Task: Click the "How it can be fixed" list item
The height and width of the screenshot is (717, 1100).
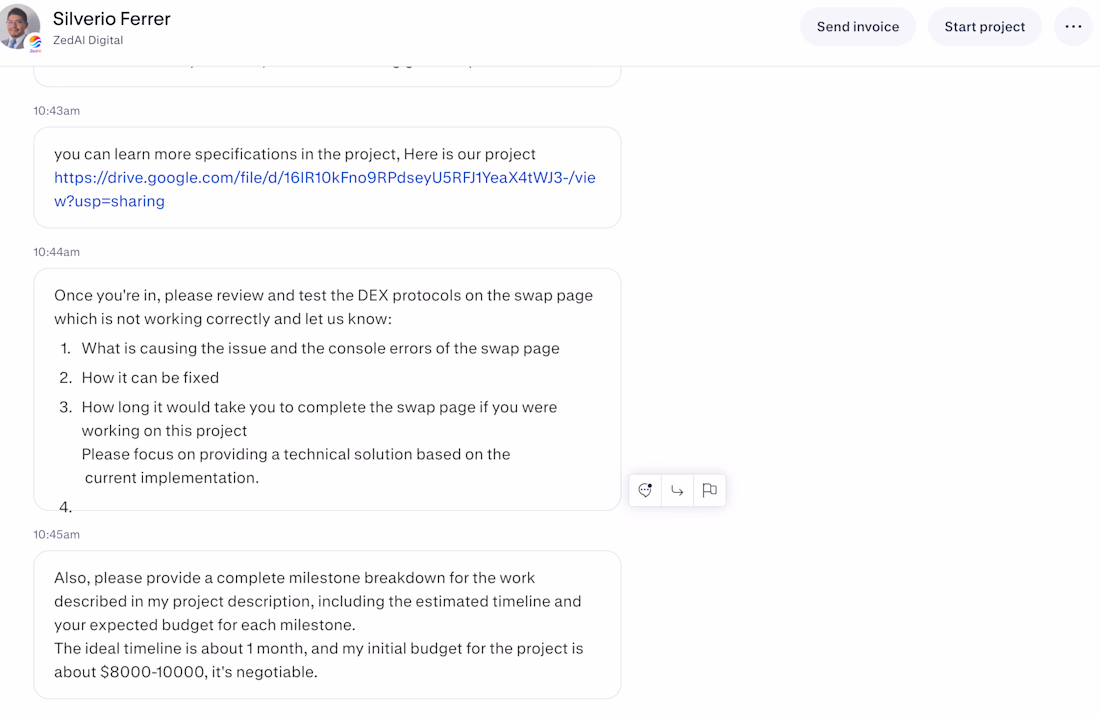Action: coord(150,377)
